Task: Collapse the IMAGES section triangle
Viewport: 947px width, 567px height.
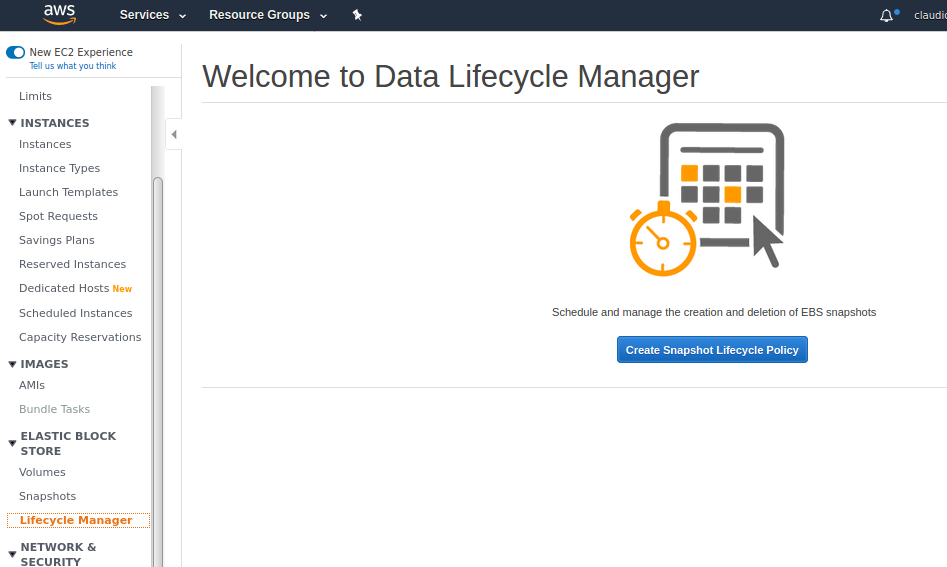Action: click(12, 364)
